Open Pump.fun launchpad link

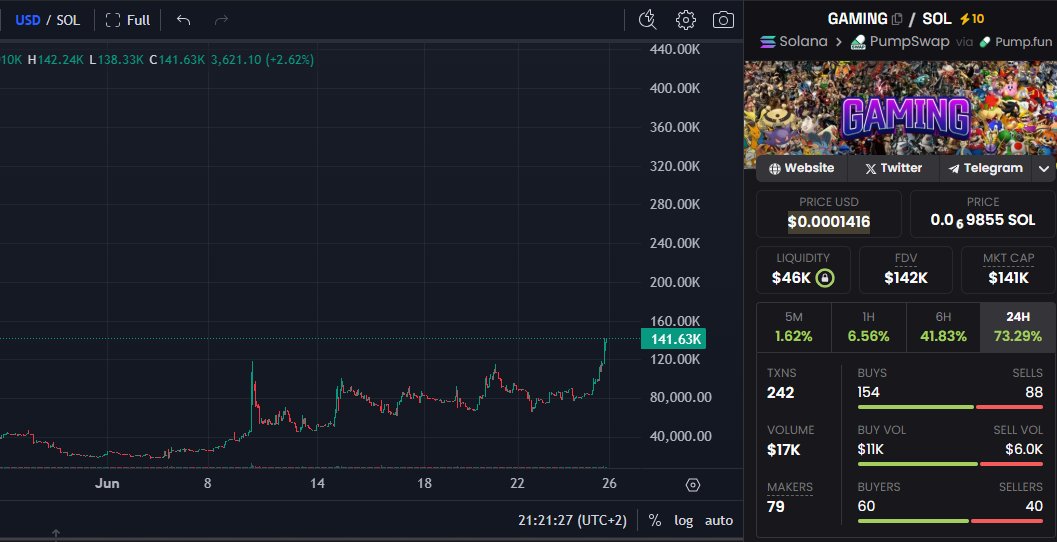(1015, 42)
